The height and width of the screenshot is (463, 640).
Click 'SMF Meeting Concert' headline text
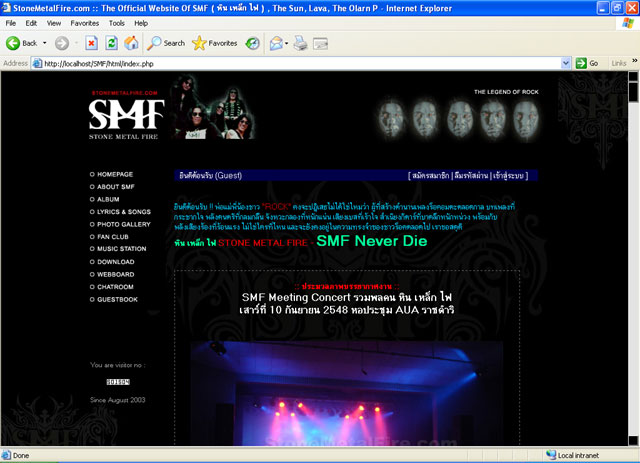296,297
